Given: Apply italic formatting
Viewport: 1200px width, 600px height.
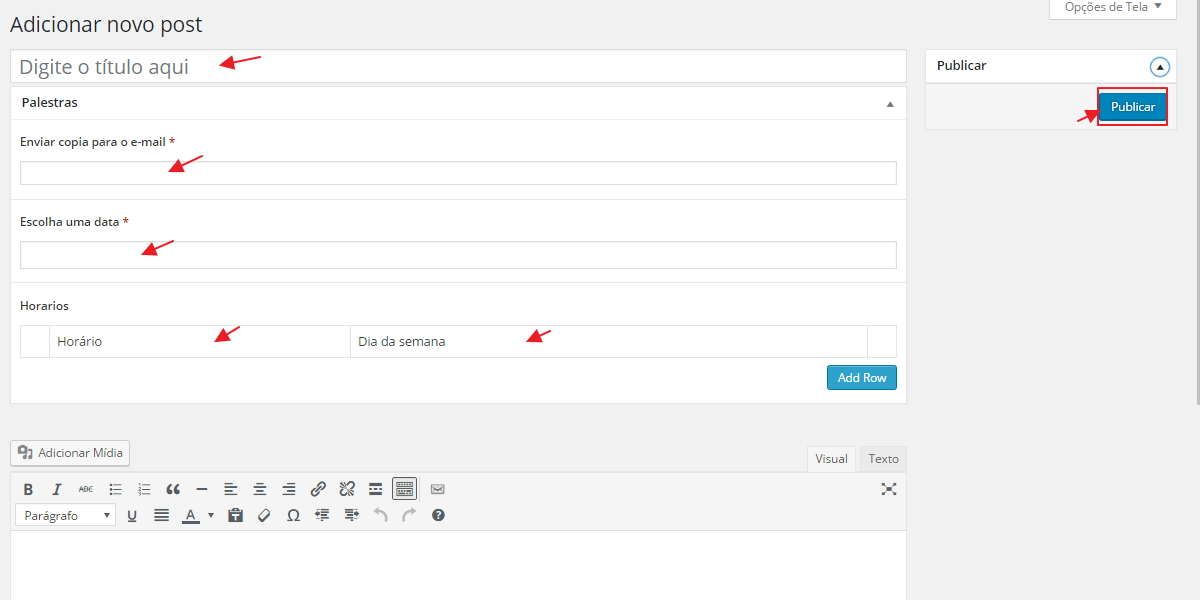Looking at the screenshot, I should click(x=57, y=489).
